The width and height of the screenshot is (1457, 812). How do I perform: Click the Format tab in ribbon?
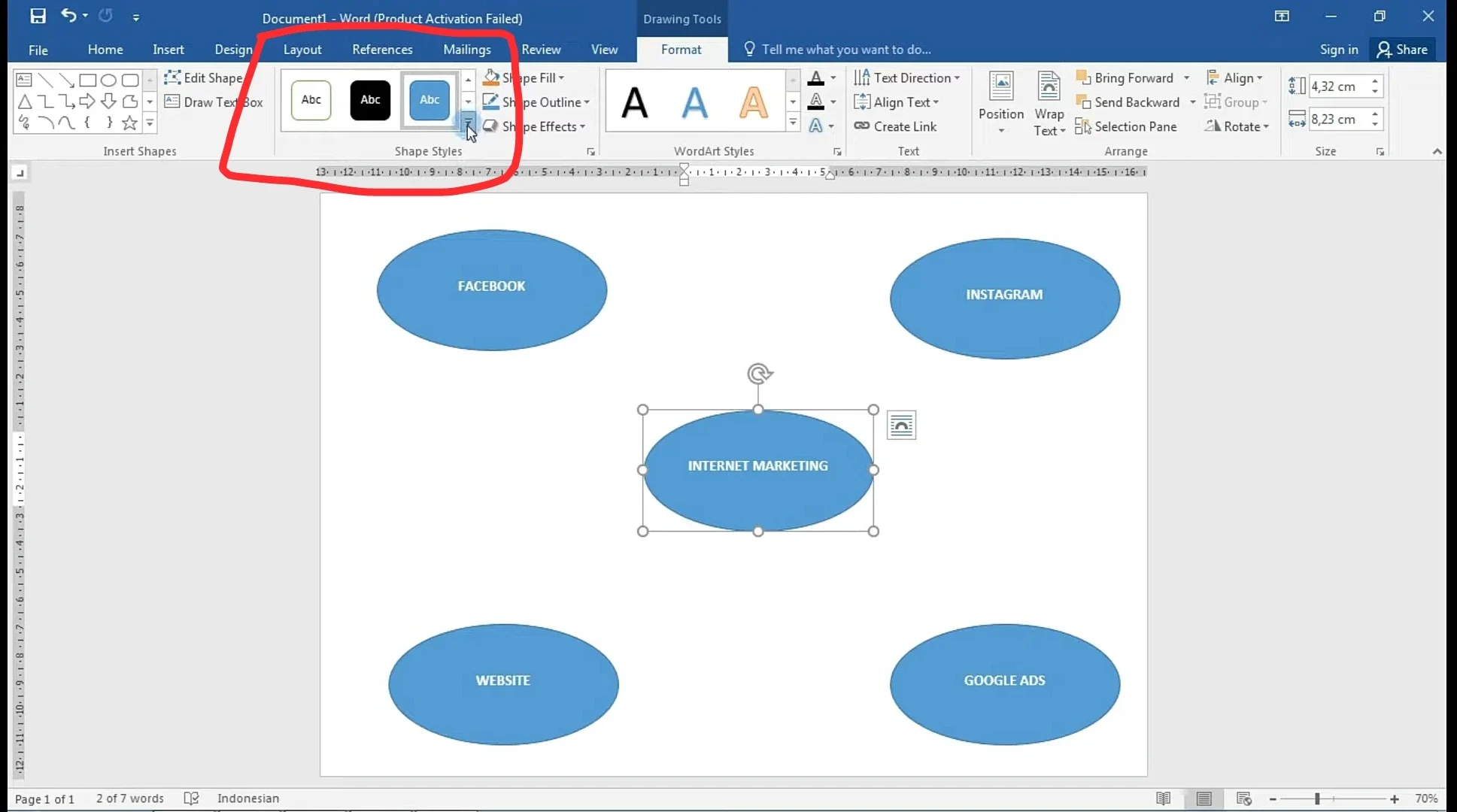pyautogui.click(x=681, y=49)
